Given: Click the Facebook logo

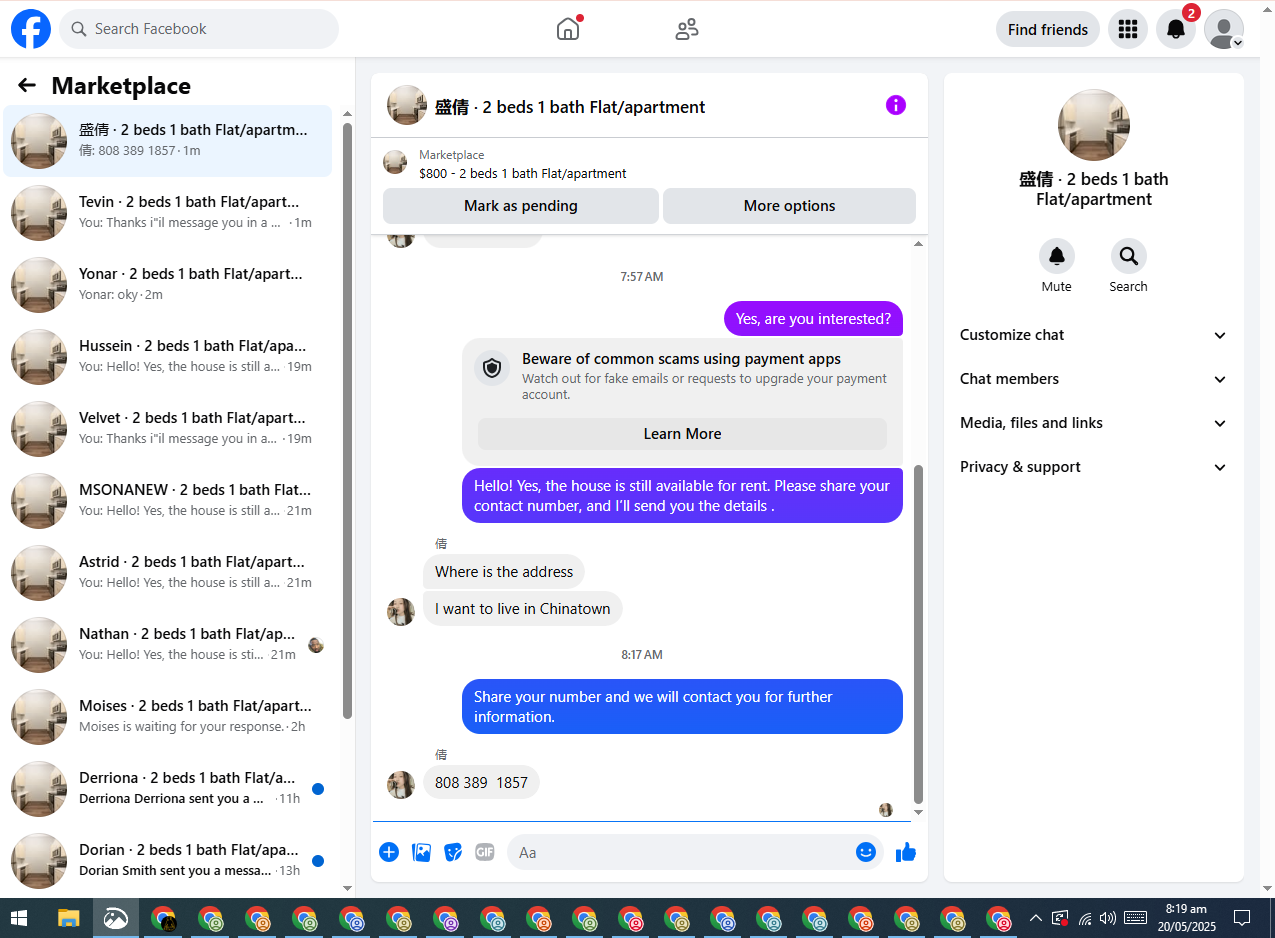Looking at the screenshot, I should click(31, 29).
